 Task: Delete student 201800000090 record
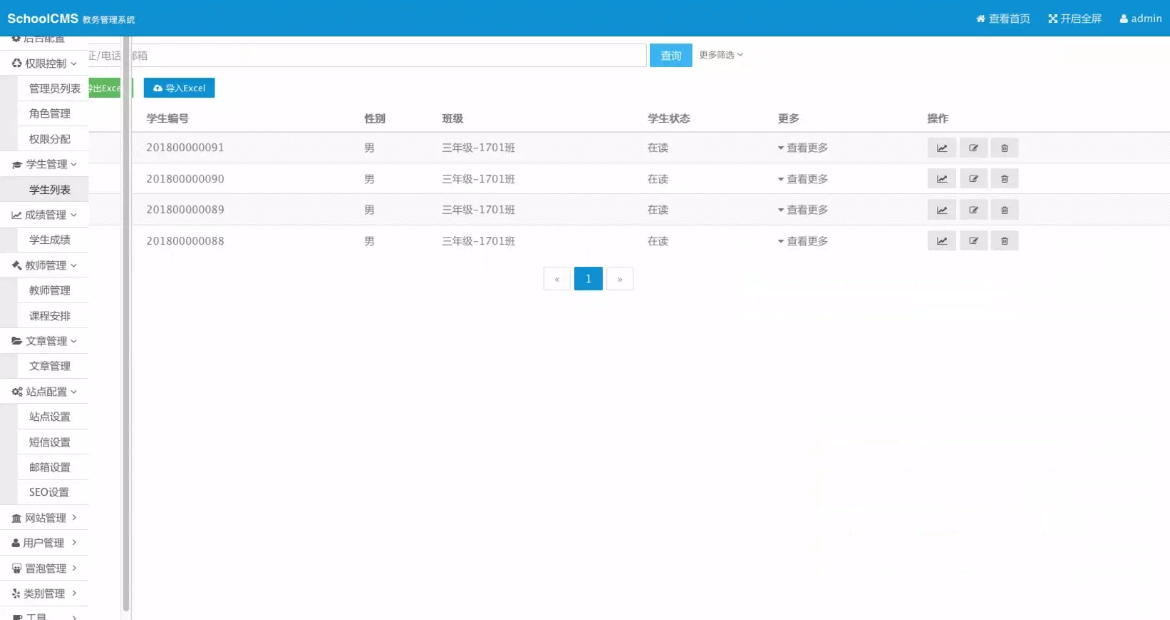[1004, 179]
